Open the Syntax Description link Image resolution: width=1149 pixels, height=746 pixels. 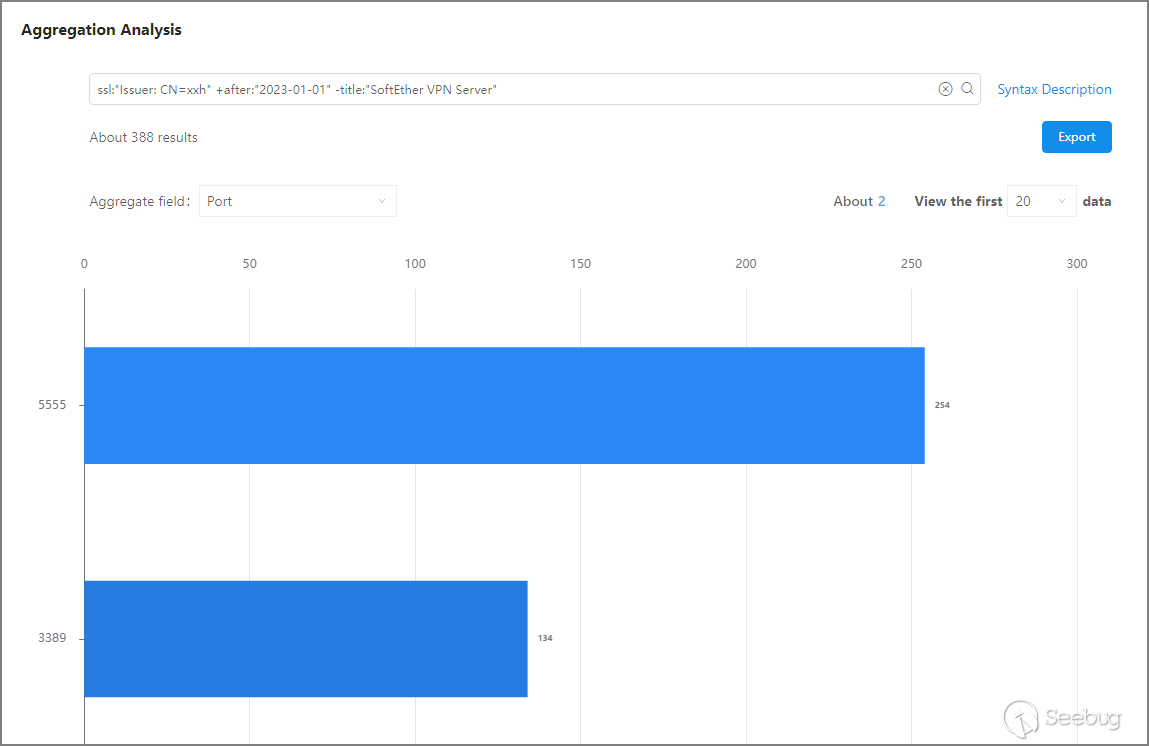1054,89
